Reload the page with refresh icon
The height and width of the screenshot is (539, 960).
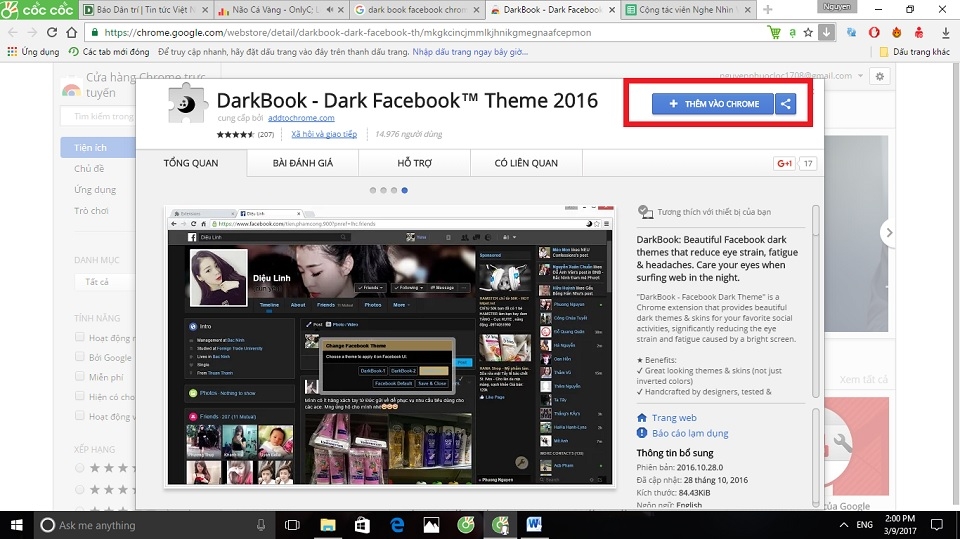click(51, 32)
